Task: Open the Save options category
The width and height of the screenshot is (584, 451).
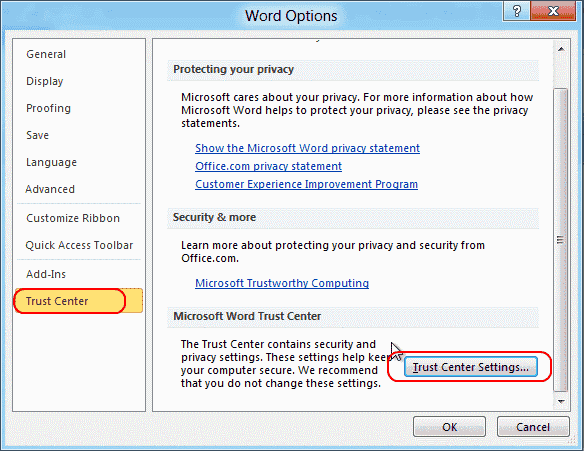Action: [37, 135]
